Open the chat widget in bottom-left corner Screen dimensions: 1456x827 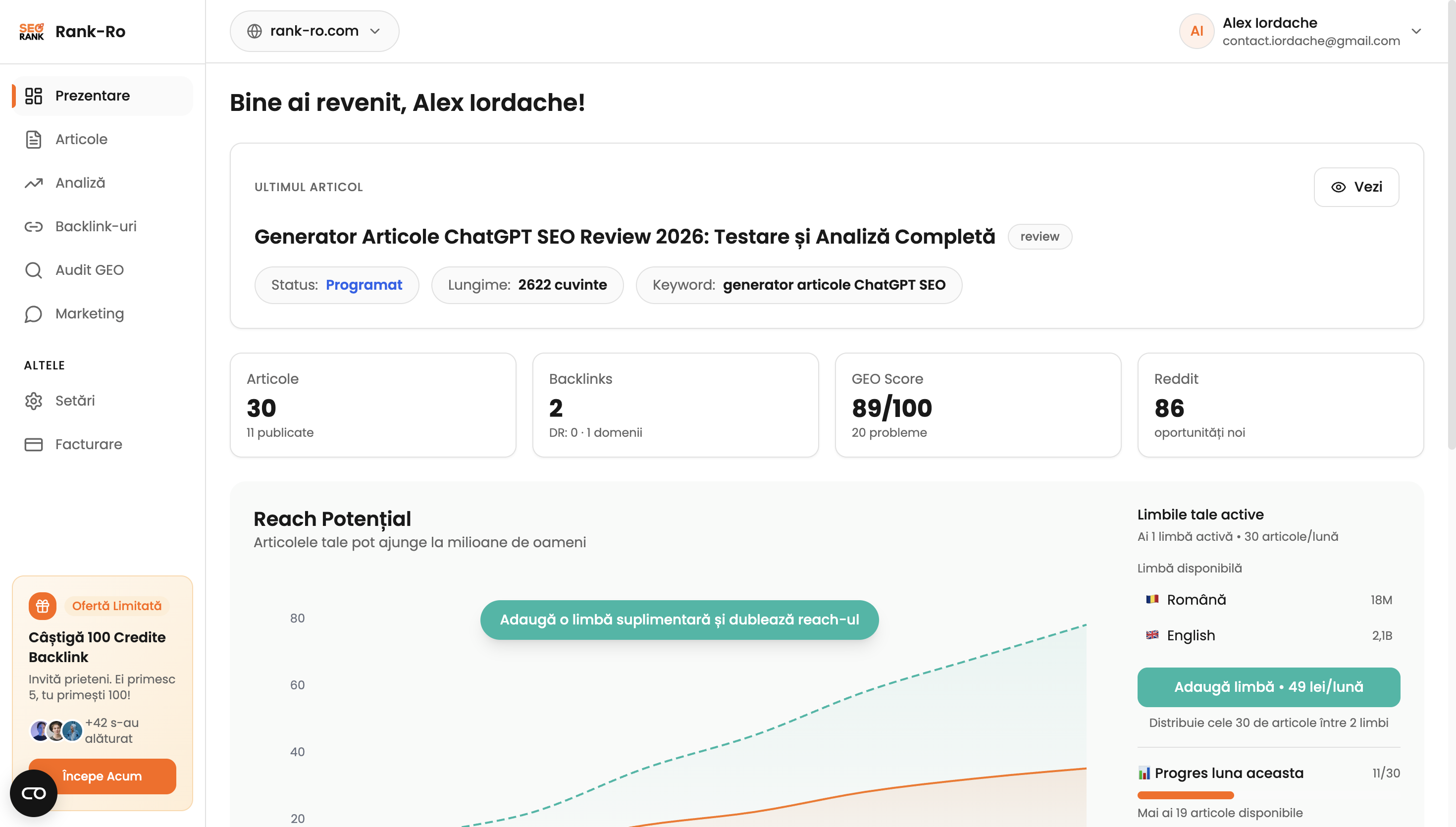point(34,793)
